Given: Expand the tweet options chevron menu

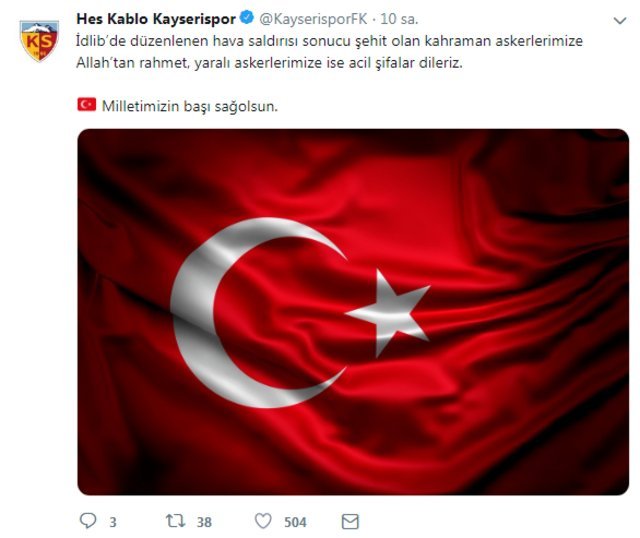Looking at the screenshot, I should pos(620,20).
